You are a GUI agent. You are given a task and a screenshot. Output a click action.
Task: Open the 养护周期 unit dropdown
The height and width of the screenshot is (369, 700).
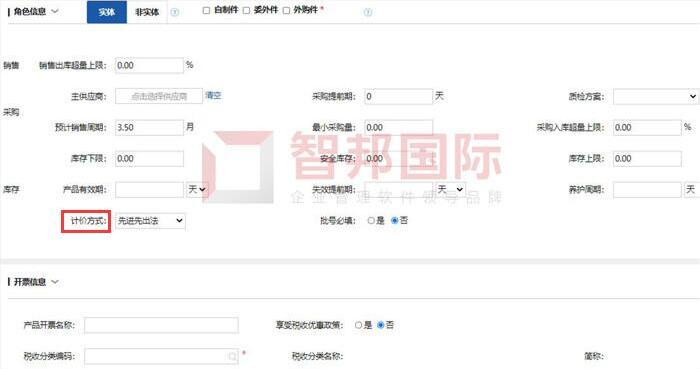point(692,190)
